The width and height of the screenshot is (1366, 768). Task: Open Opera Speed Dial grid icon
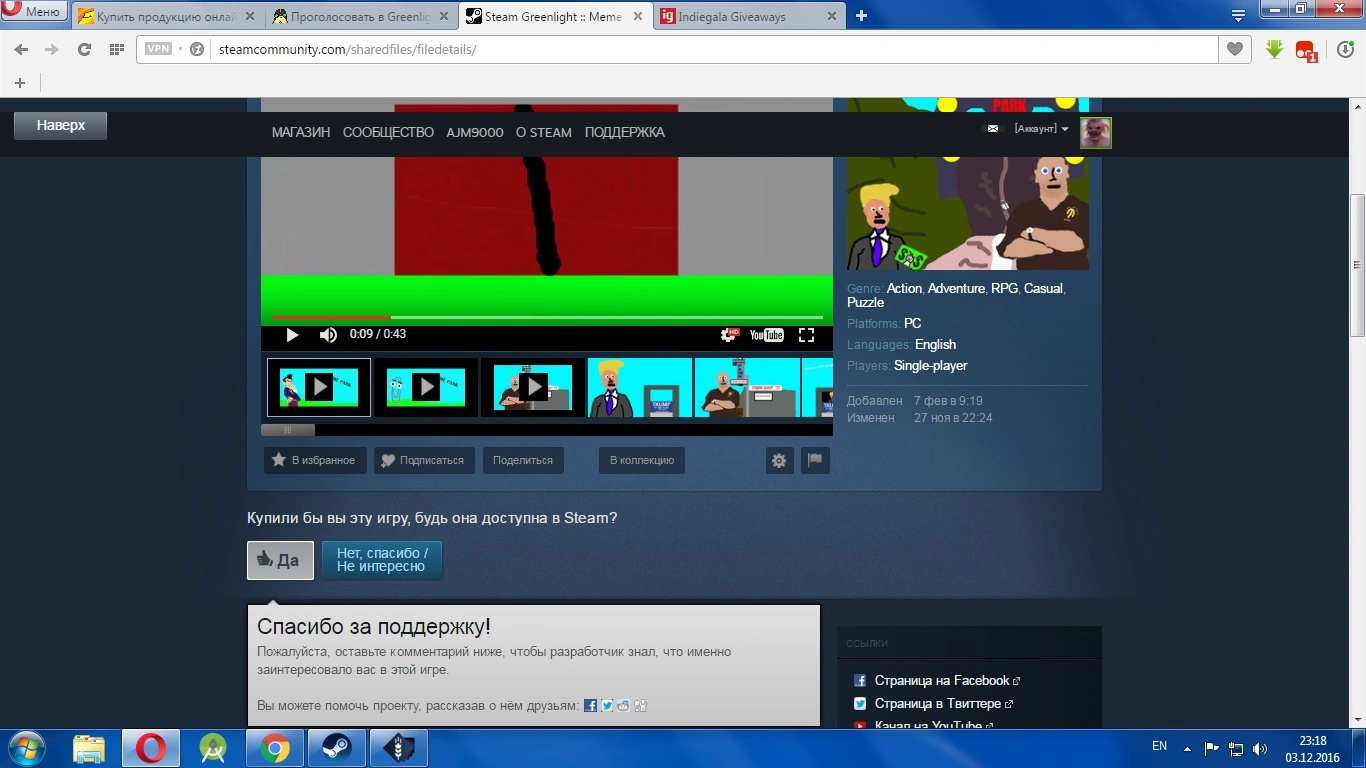(117, 49)
